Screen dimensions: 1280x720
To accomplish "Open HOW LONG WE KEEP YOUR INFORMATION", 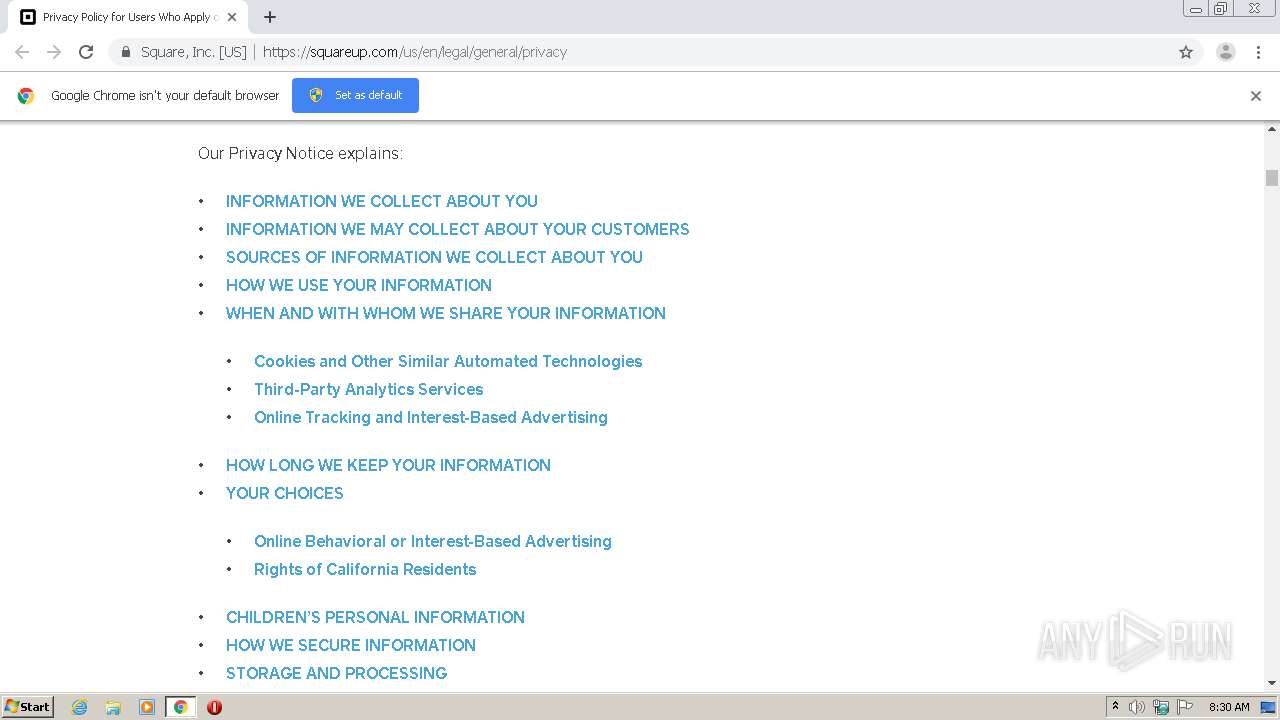I will coord(388,465).
